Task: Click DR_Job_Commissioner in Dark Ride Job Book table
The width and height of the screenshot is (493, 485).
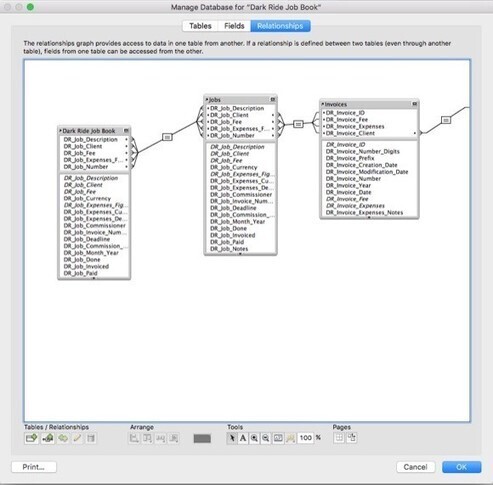Action: tap(94, 226)
